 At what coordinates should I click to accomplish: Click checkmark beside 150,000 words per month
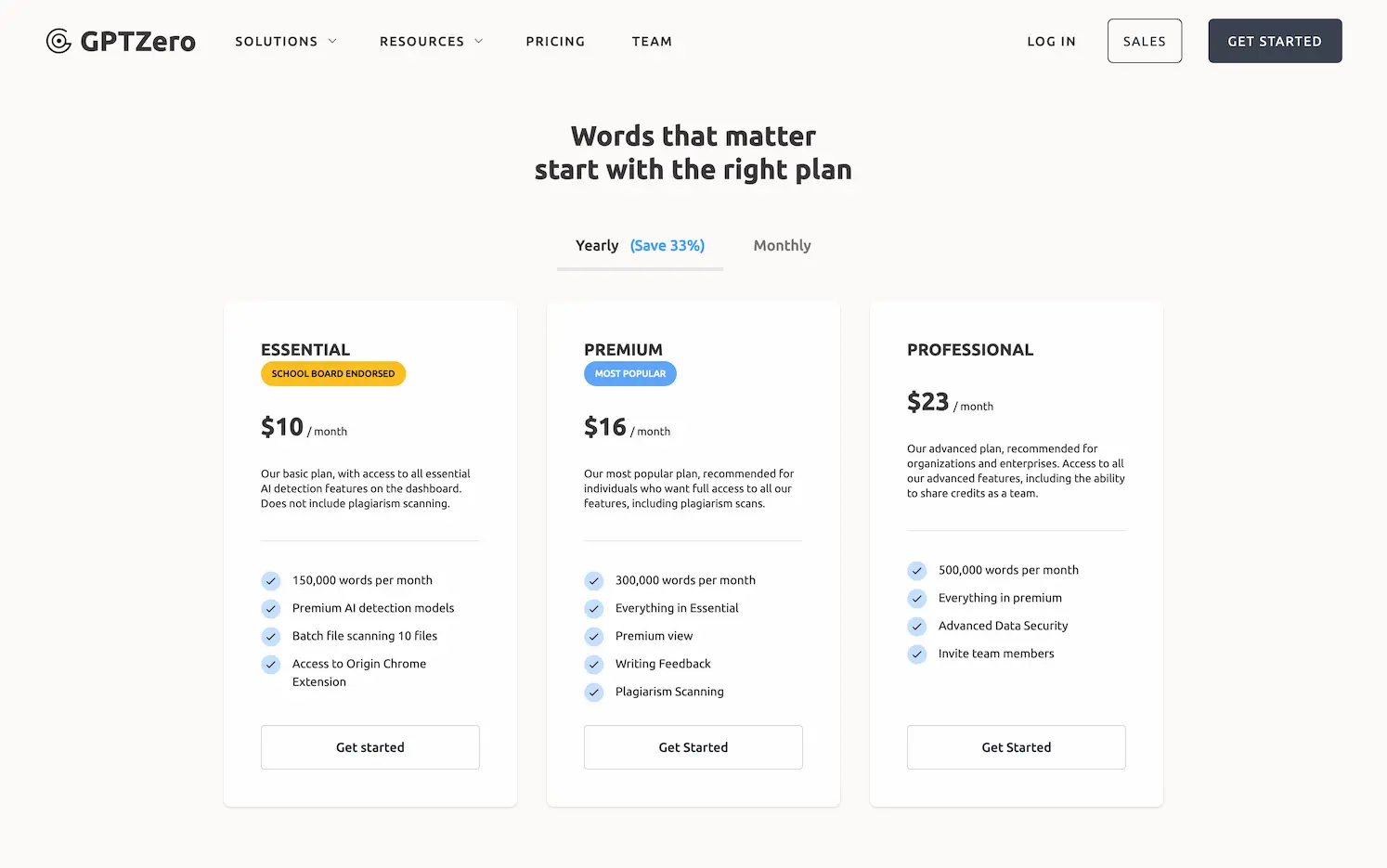270,580
